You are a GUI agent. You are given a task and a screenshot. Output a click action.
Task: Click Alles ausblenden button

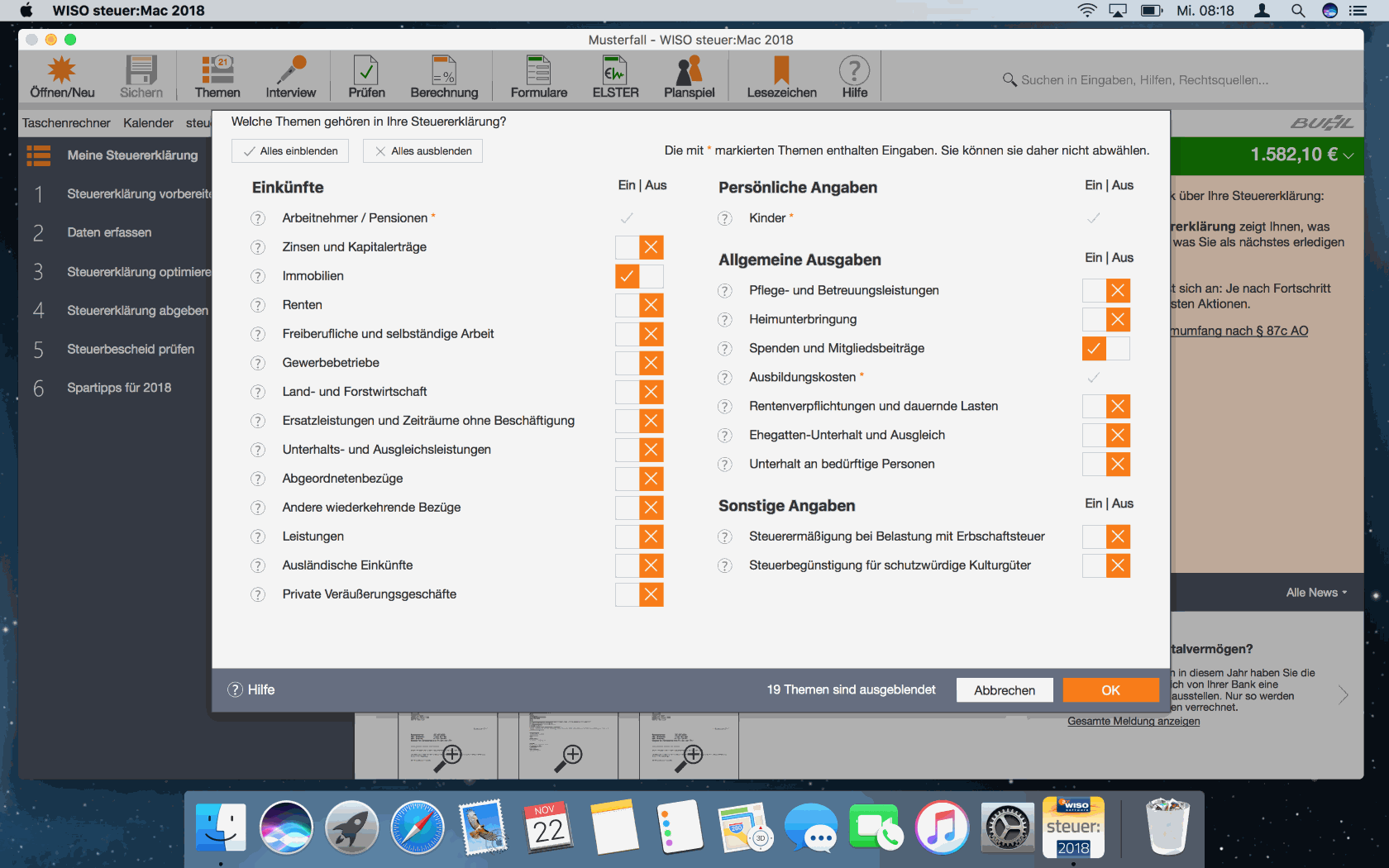tap(422, 151)
